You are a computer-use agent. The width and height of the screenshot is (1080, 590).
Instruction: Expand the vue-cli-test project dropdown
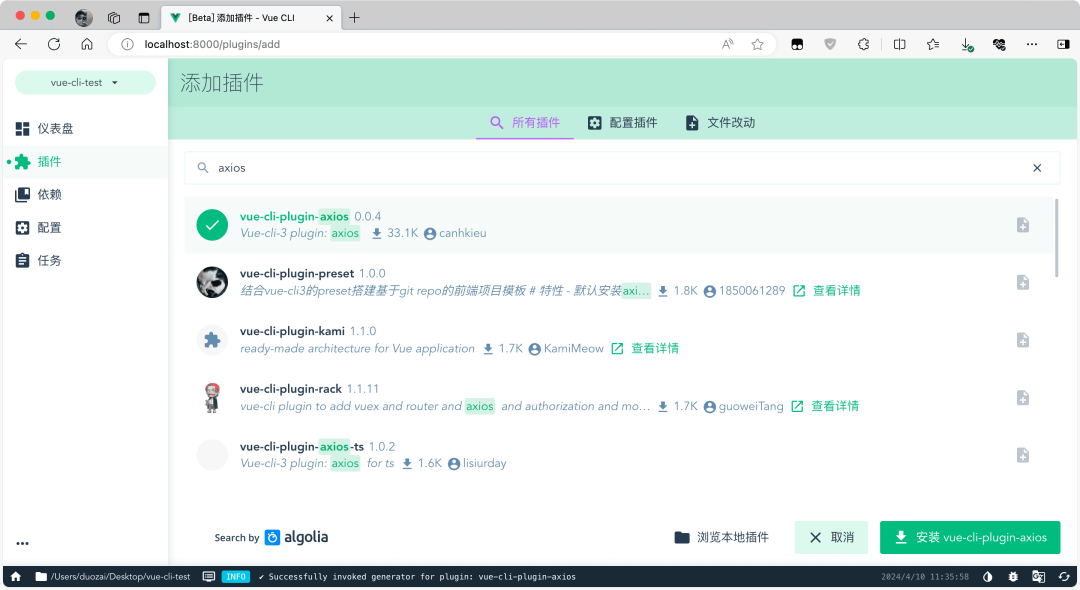point(85,83)
